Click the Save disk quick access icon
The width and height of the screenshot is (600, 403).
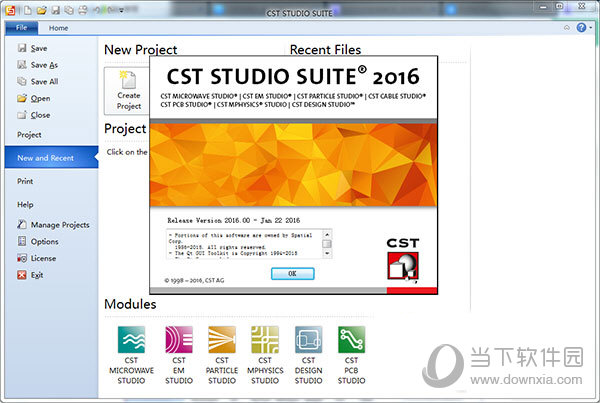[x=55, y=10]
